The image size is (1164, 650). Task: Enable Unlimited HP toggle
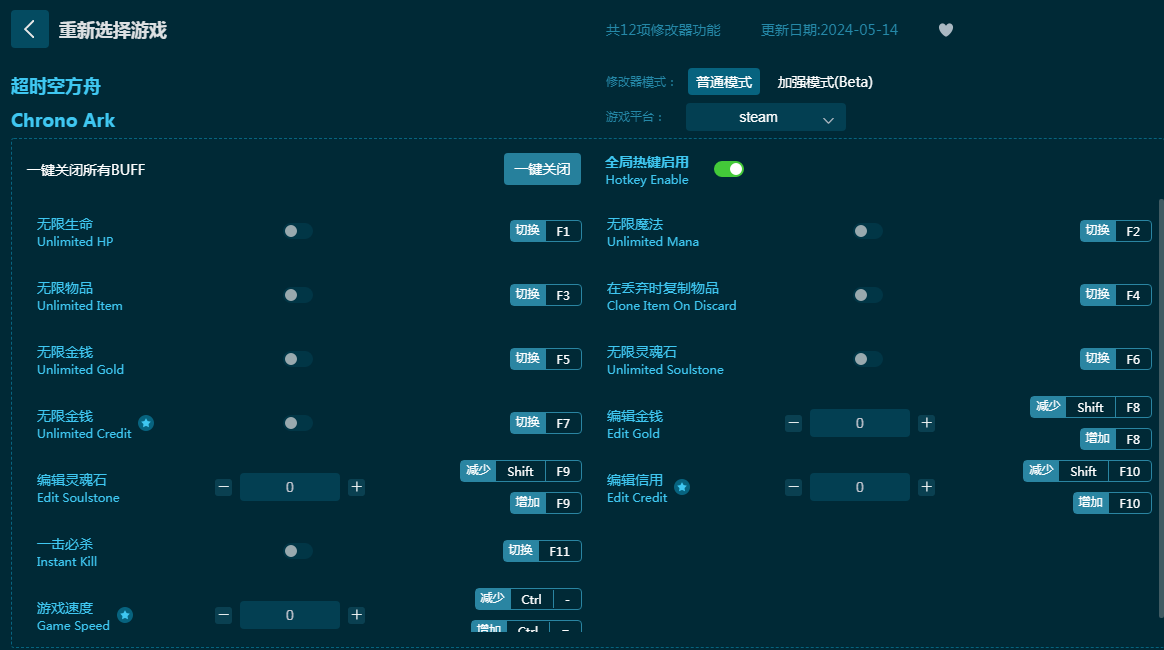point(298,232)
